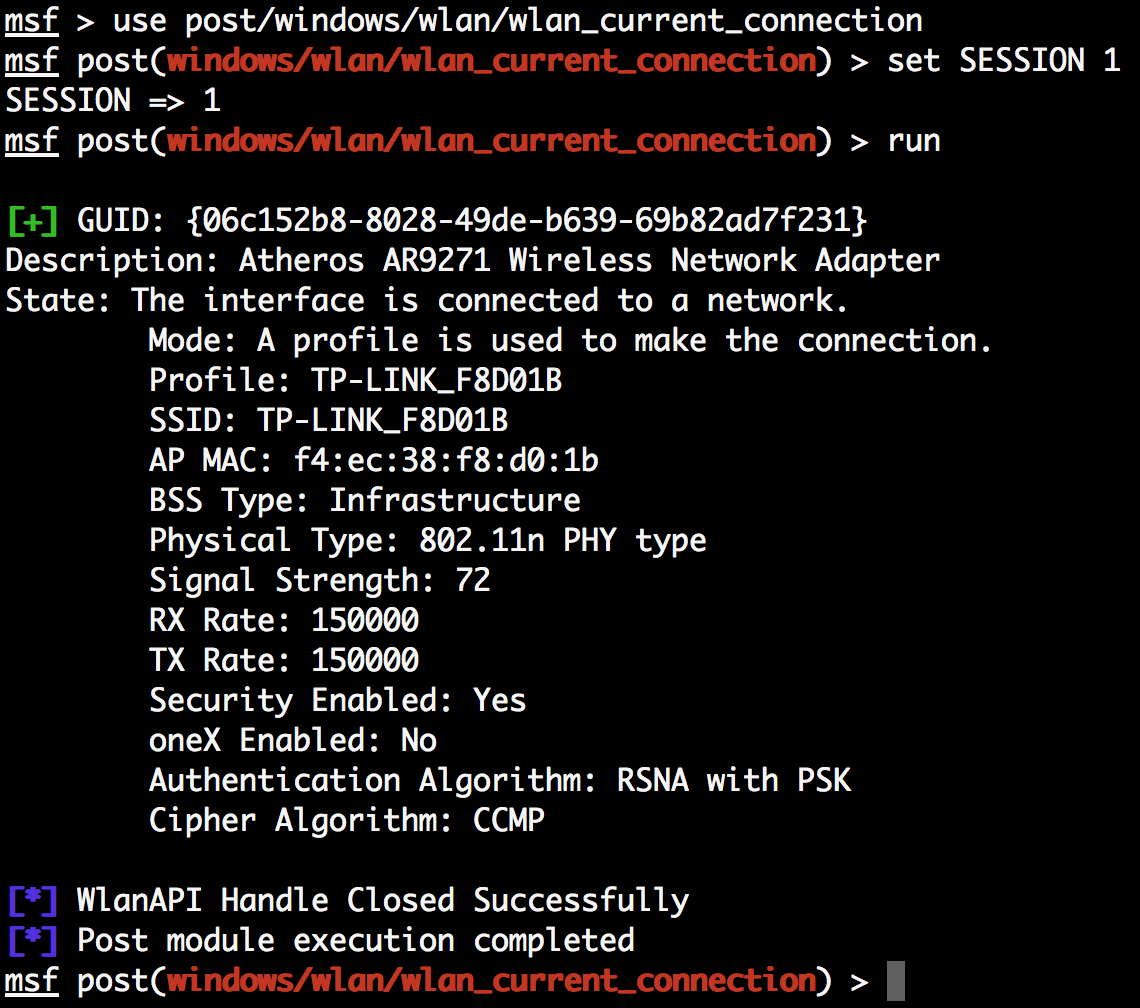Click the underlined msf prompt on the first line
The width and height of the screenshot is (1140, 1008).
(31, 20)
